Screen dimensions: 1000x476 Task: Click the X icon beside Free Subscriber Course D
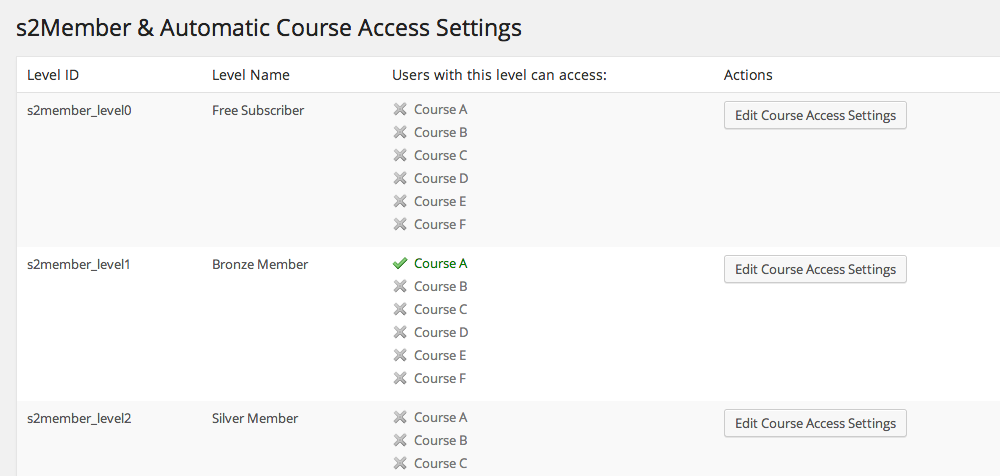coord(400,178)
